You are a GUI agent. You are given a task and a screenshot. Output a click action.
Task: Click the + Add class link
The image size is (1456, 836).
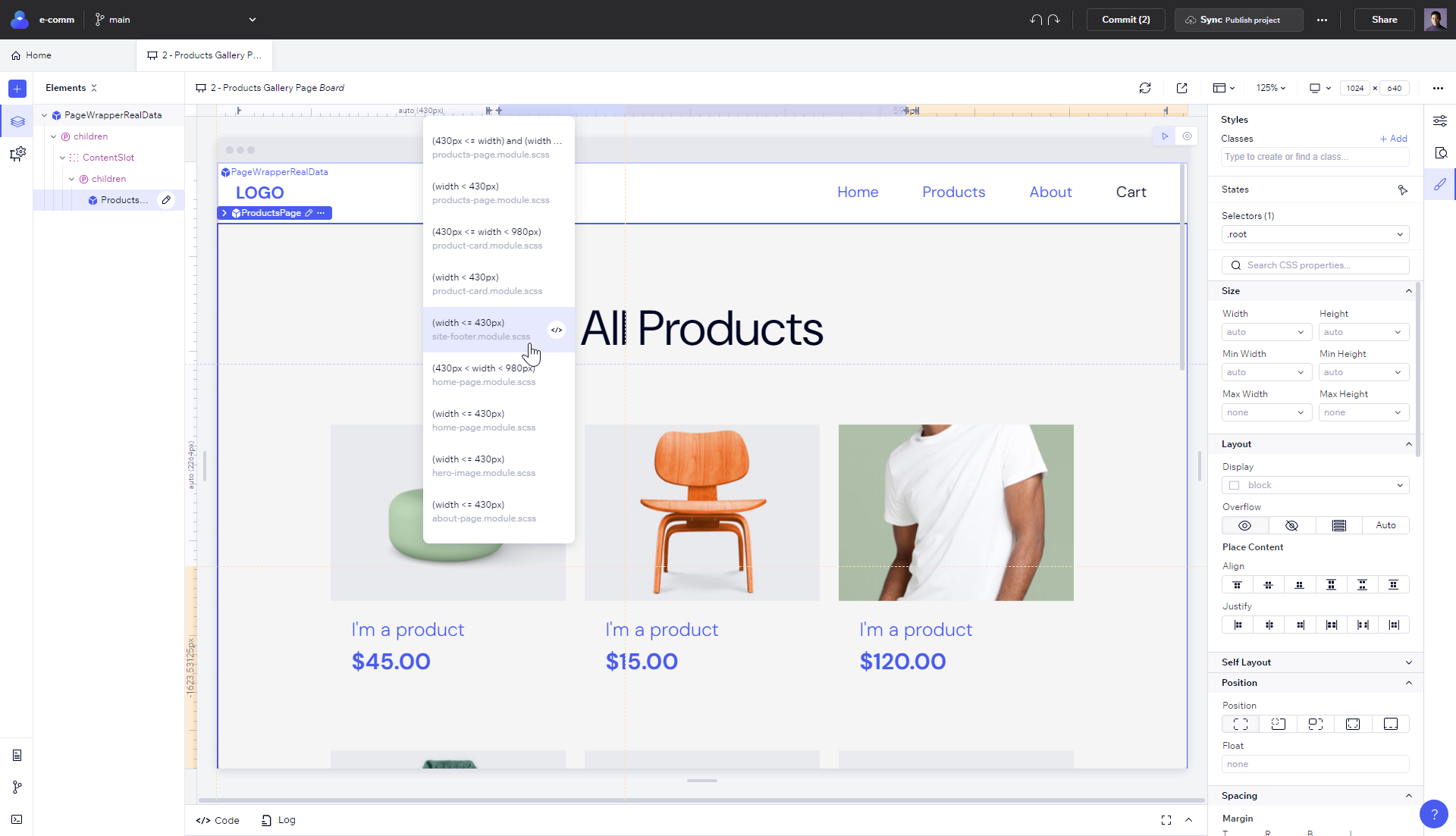pyautogui.click(x=1394, y=139)
